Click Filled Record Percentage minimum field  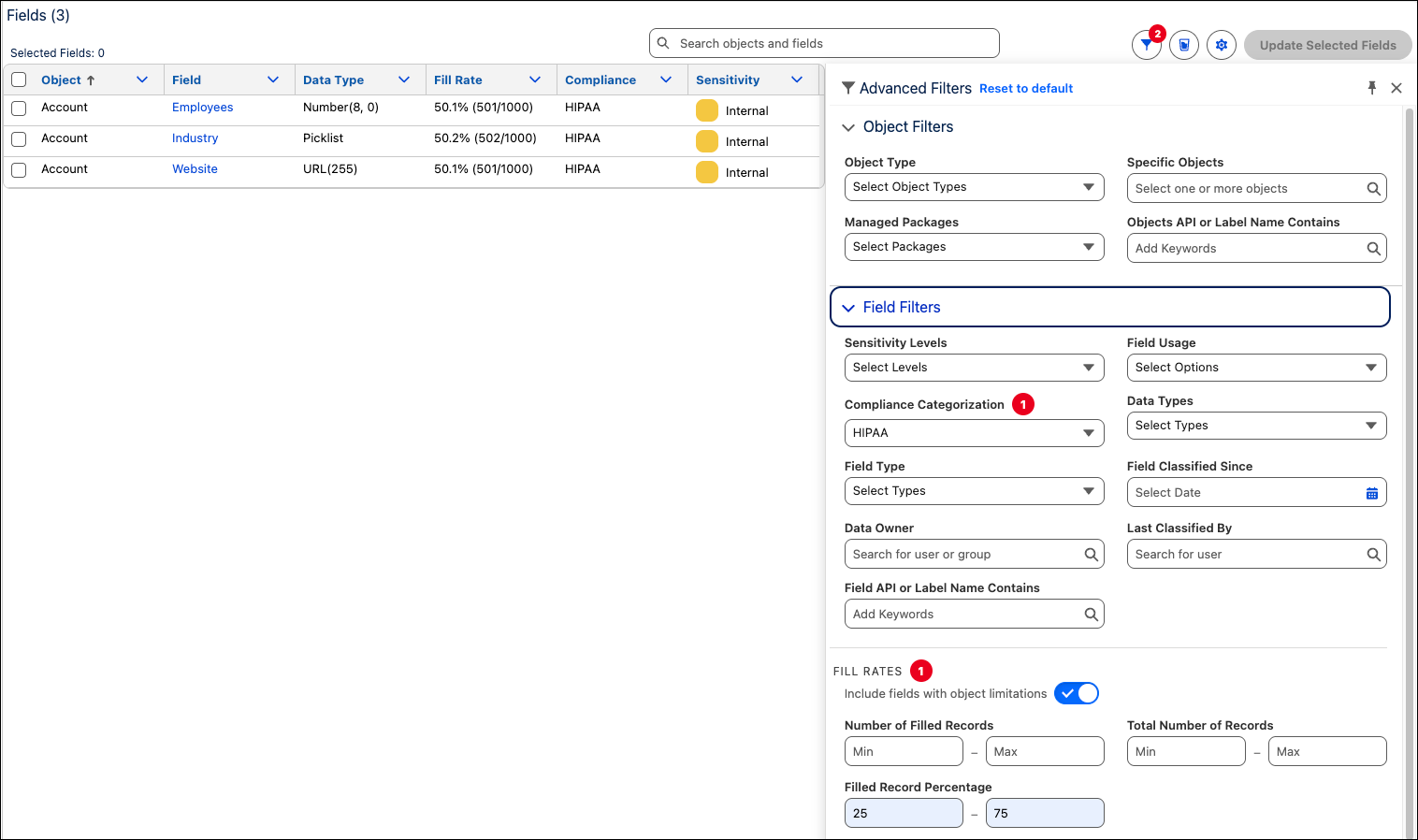tap(904, 813)
